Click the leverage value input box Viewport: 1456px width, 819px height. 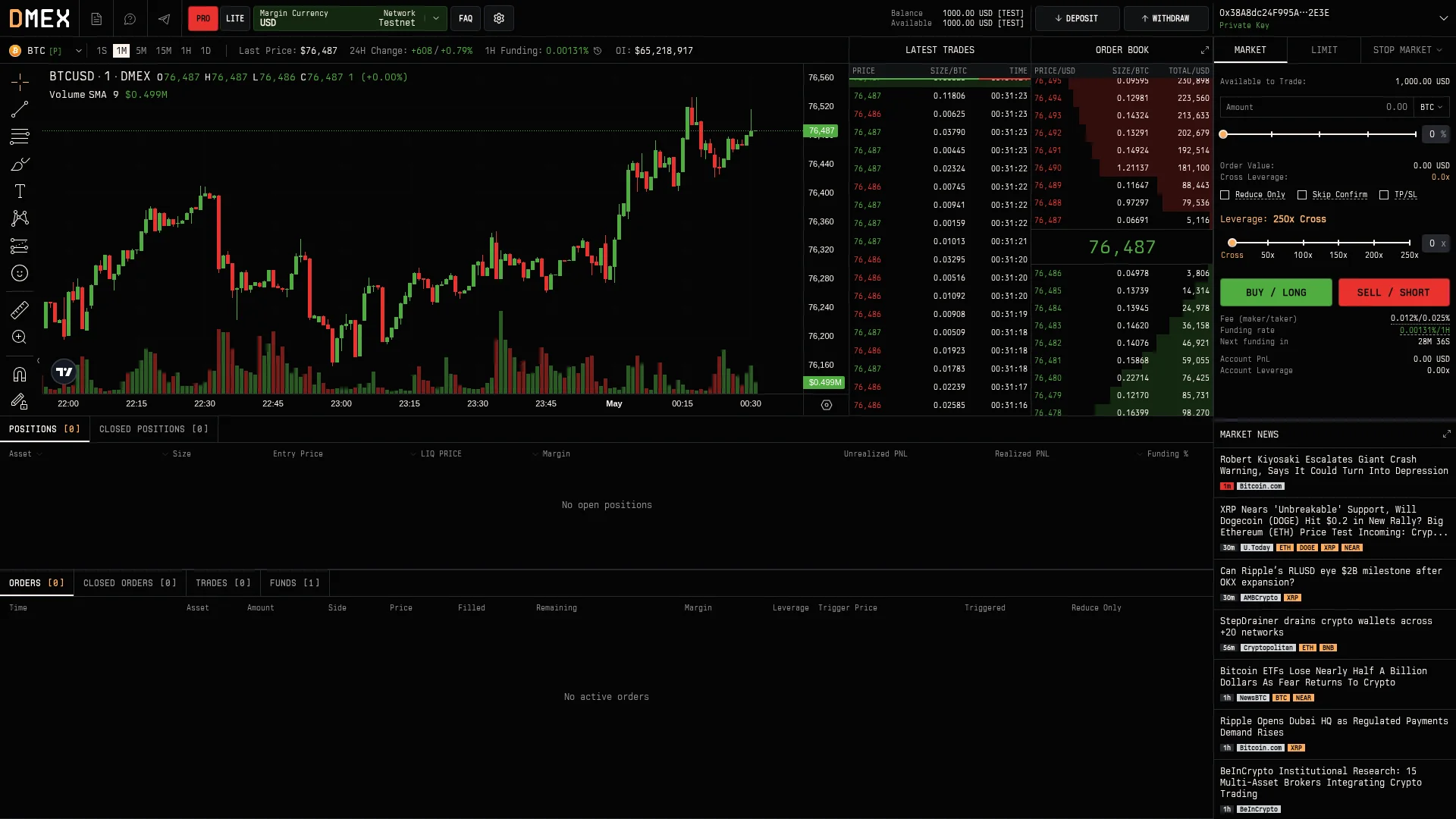[1435, 243]
